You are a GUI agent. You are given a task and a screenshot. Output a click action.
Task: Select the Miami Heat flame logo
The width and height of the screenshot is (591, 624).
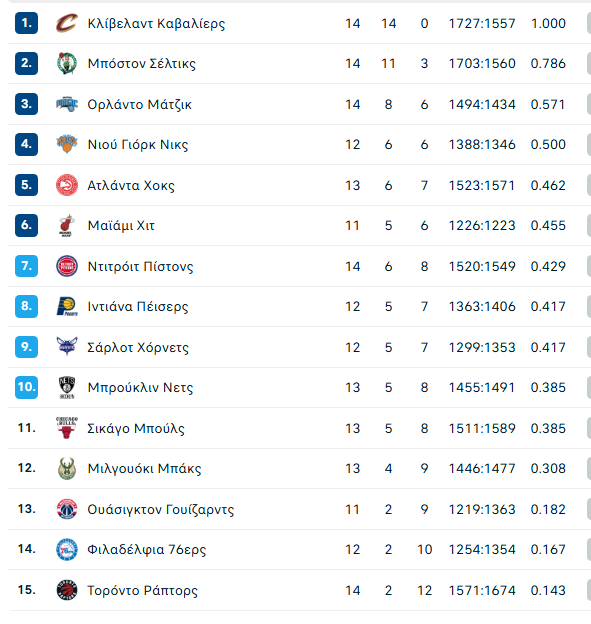66,225
